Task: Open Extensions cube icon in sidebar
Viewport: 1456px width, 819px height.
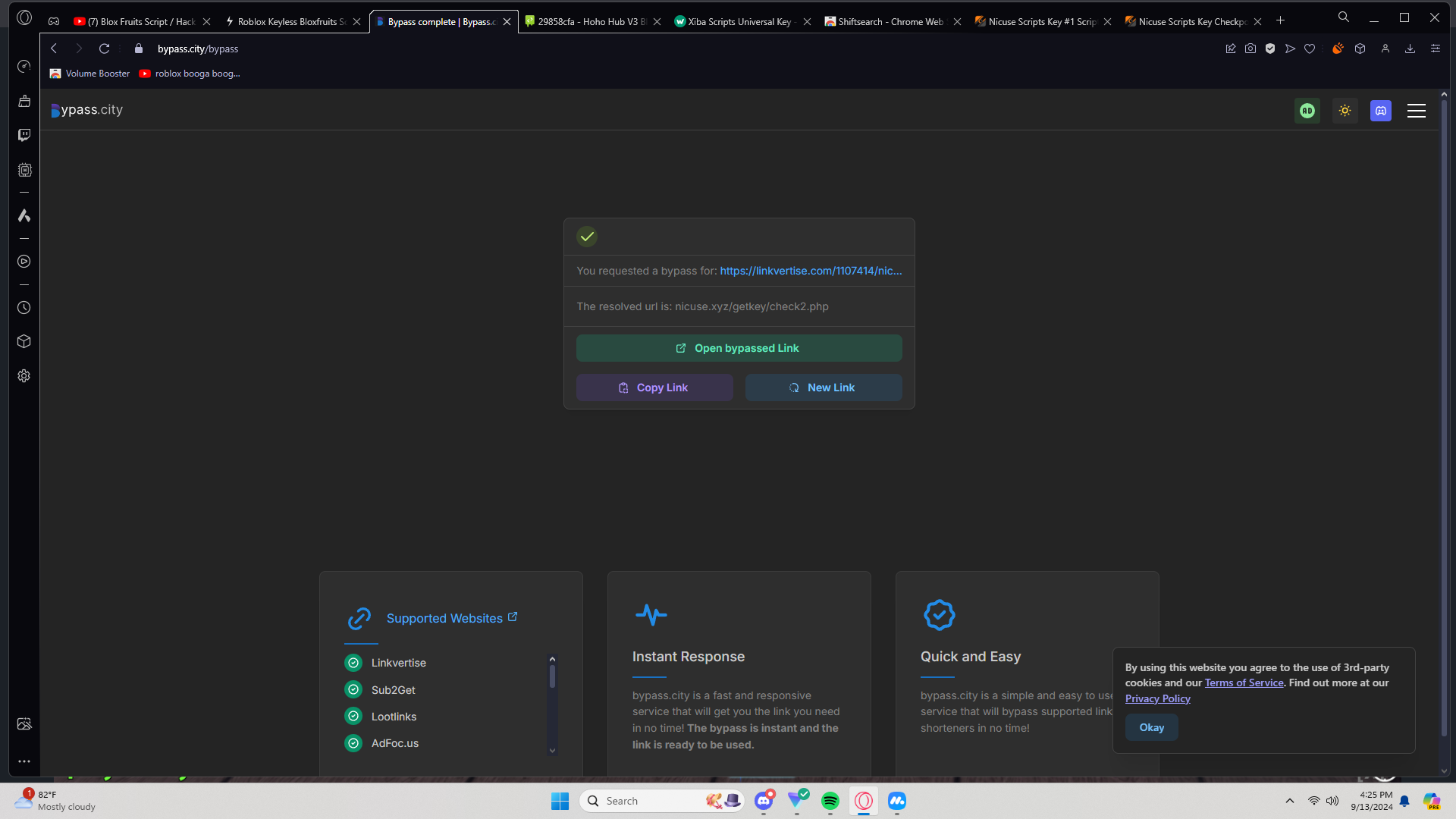Action: (x=24, y=341)
